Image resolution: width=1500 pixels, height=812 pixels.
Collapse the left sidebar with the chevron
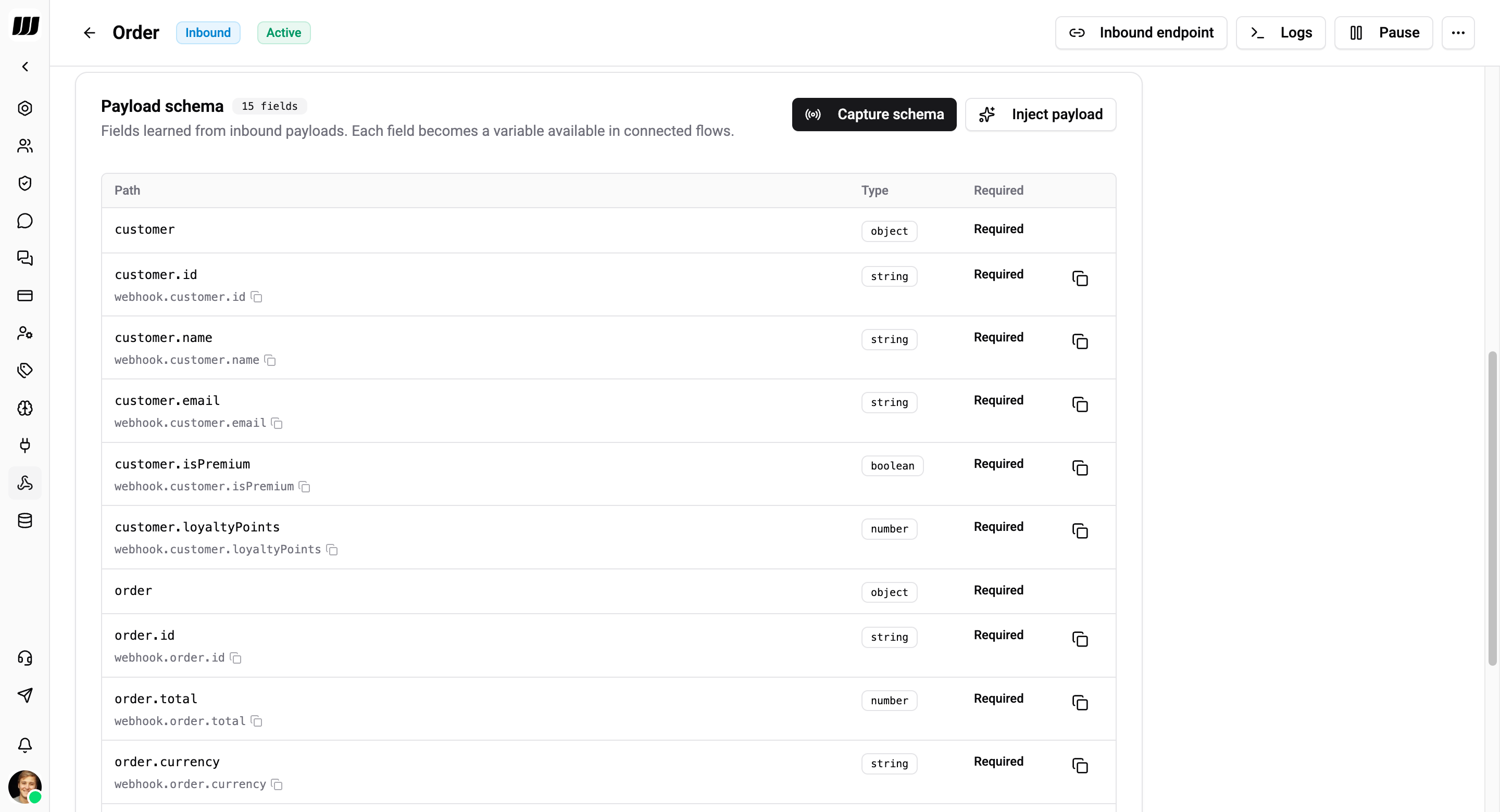coord(25,66)
